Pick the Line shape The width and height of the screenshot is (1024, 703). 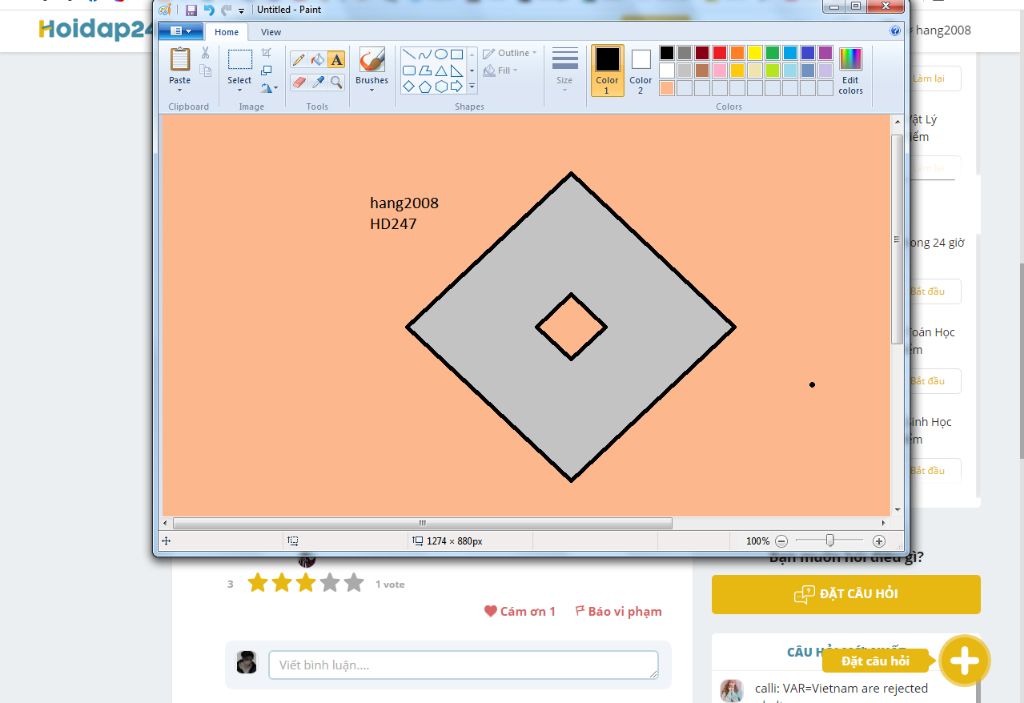(409, 54)
